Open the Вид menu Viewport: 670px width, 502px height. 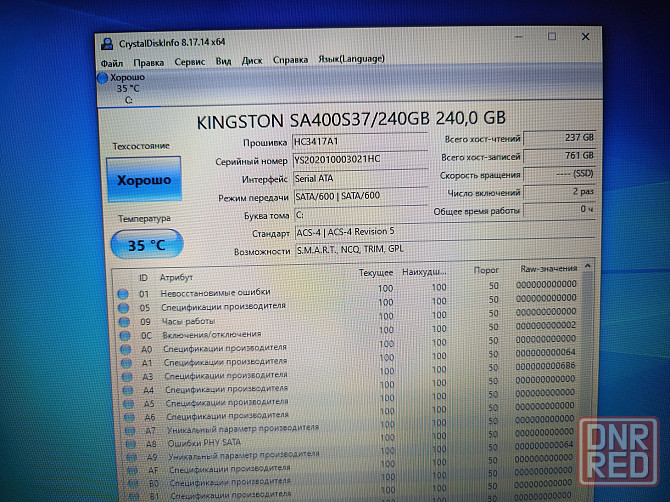(223, 62)
